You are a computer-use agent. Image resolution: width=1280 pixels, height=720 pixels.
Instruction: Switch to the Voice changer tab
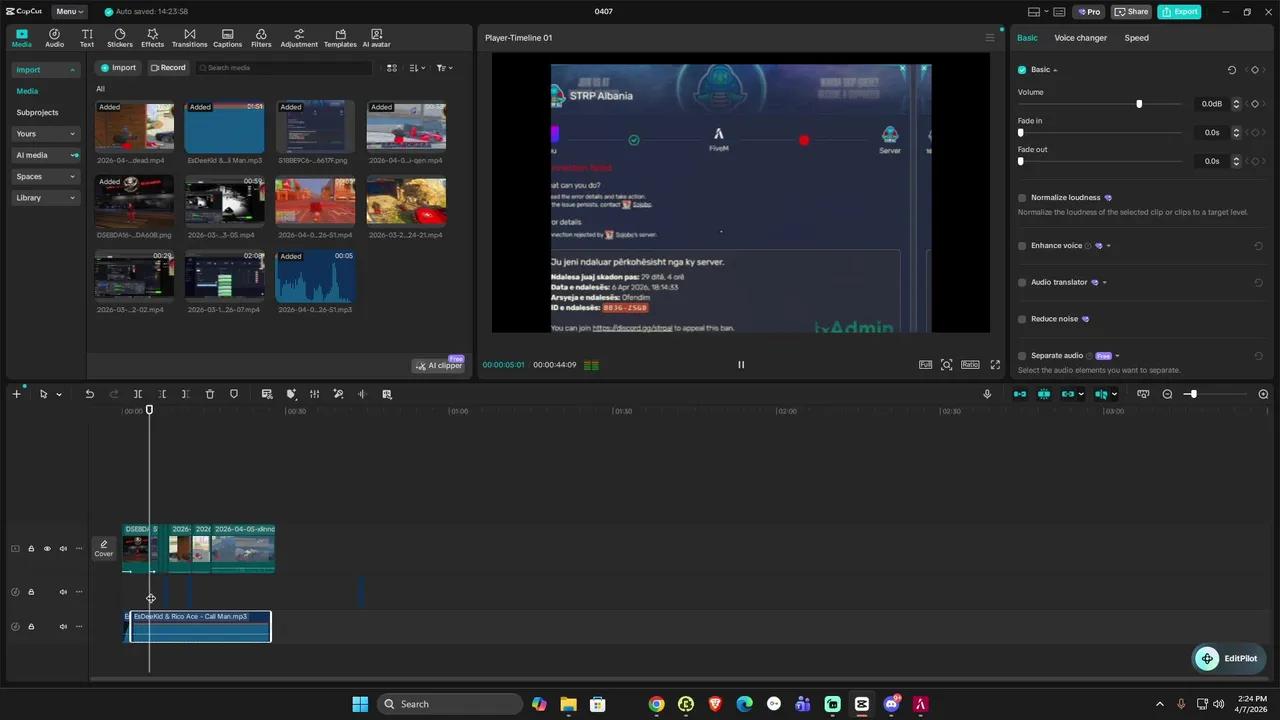coord(1080,37)
